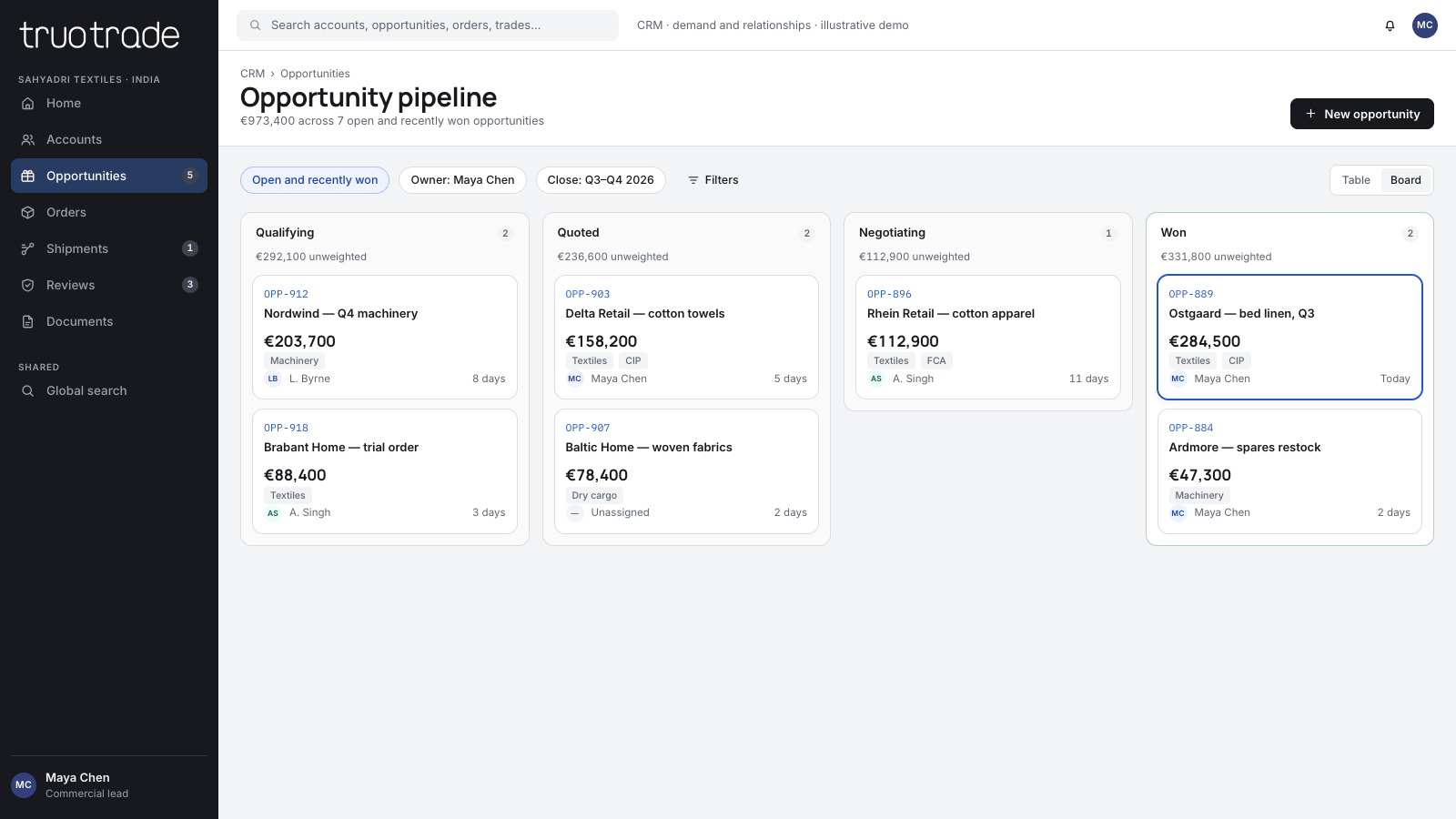Screen dimensions: 1456x819
Task: Click the unassigned owner icon on Baltic Home card
Action: [575, 513]
